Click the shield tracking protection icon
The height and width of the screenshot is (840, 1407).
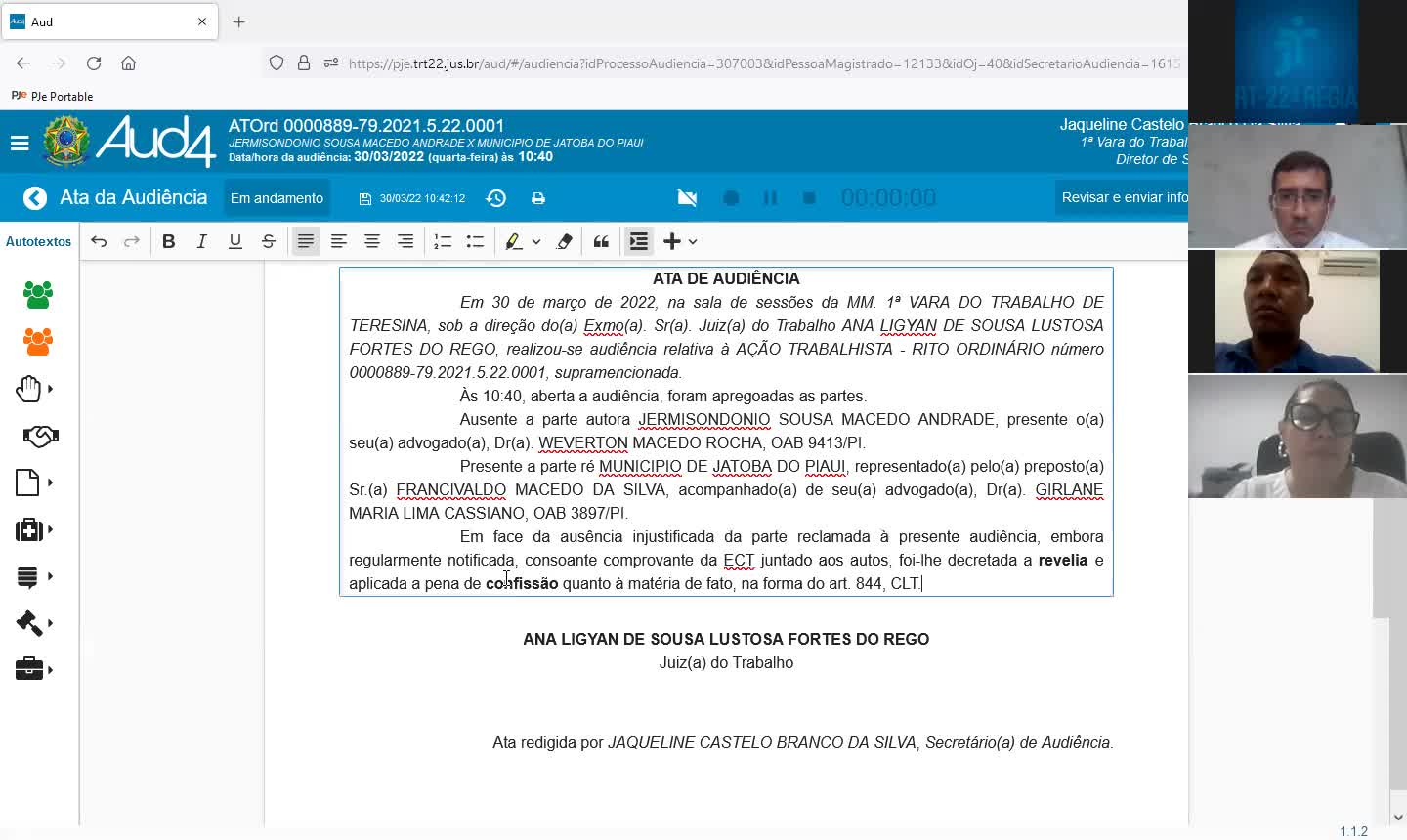(x=277, y=63)
